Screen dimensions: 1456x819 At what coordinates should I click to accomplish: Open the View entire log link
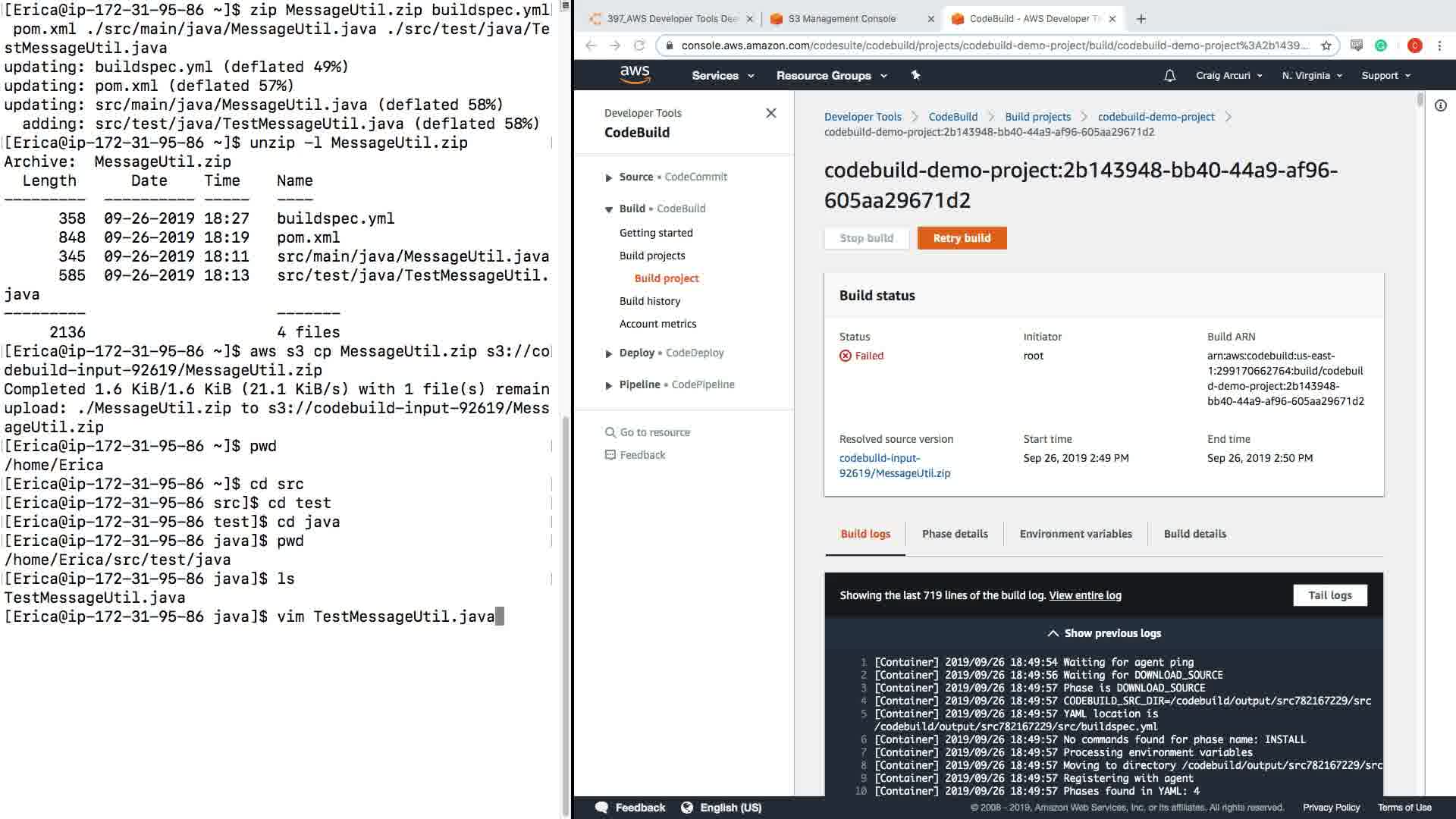point(1084,595)
